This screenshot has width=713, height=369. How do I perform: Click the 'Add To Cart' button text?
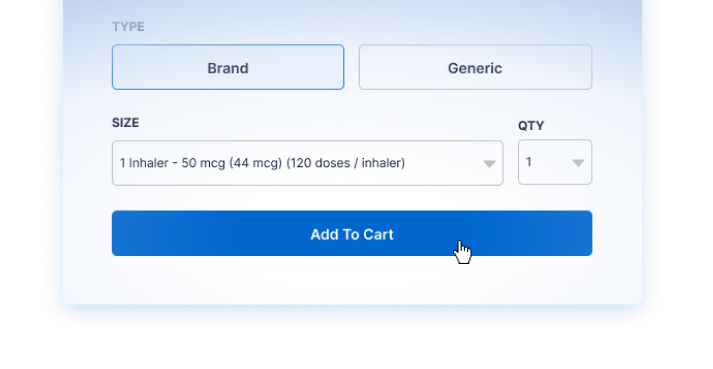(x=352, y=234)
